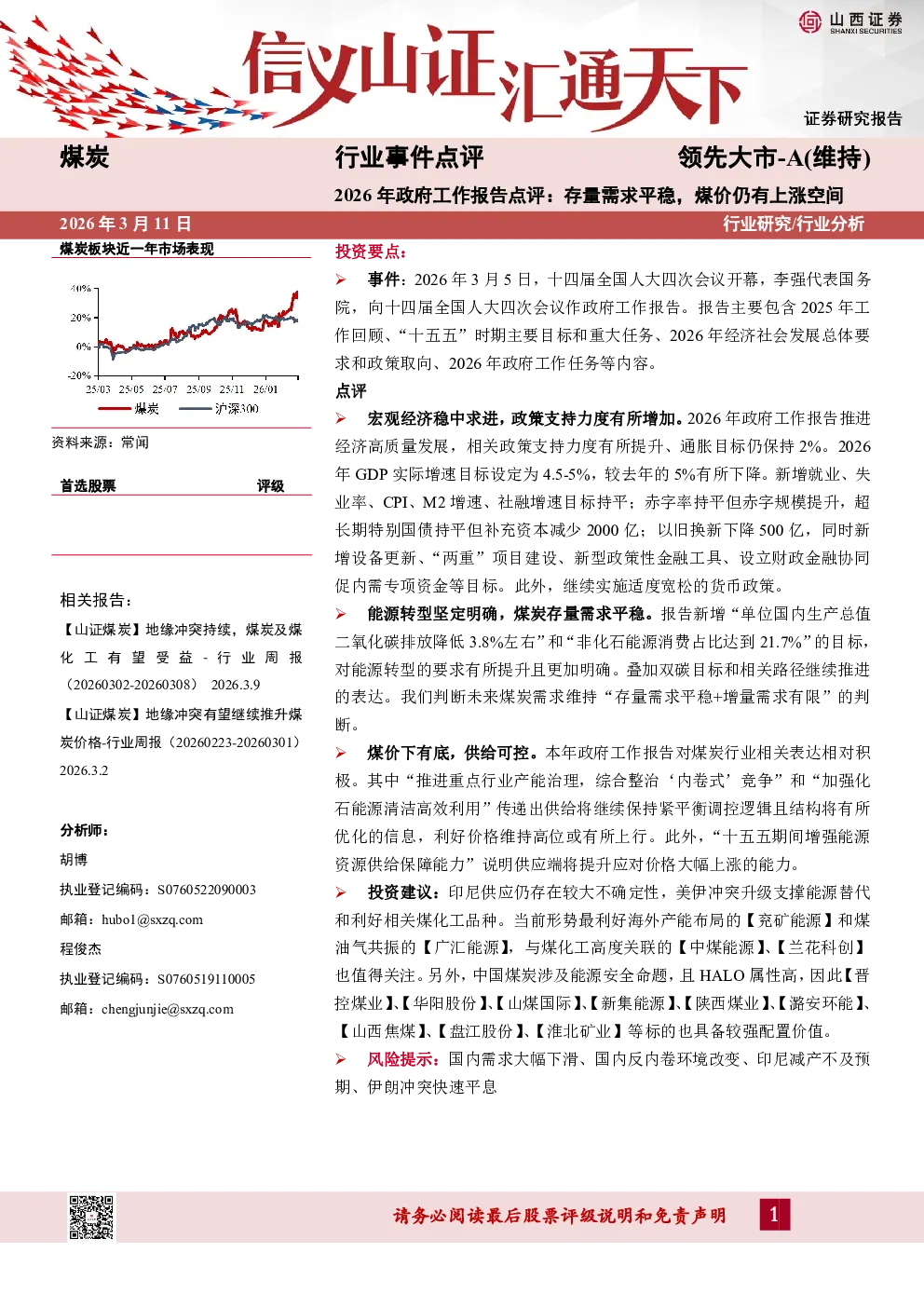Click email hubo1@sxzq.com
This screenshot has height=1307, width=924.
pyautogui.click(x=152, y=919)
